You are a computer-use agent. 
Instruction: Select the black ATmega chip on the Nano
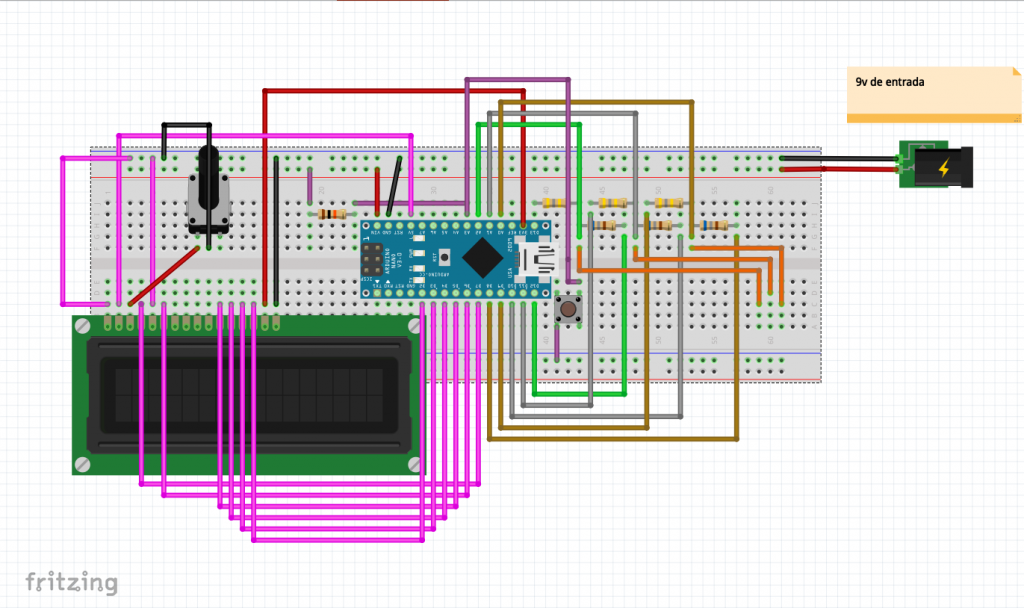point(484,258)
